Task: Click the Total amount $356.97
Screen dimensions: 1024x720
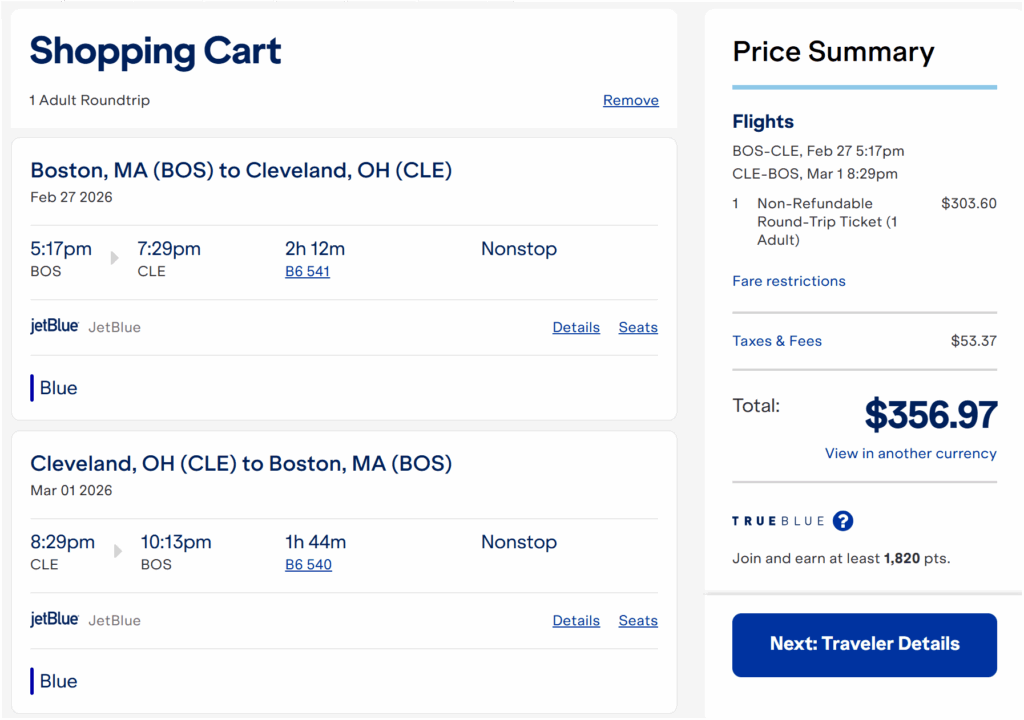Action: [x=931, y=414]
